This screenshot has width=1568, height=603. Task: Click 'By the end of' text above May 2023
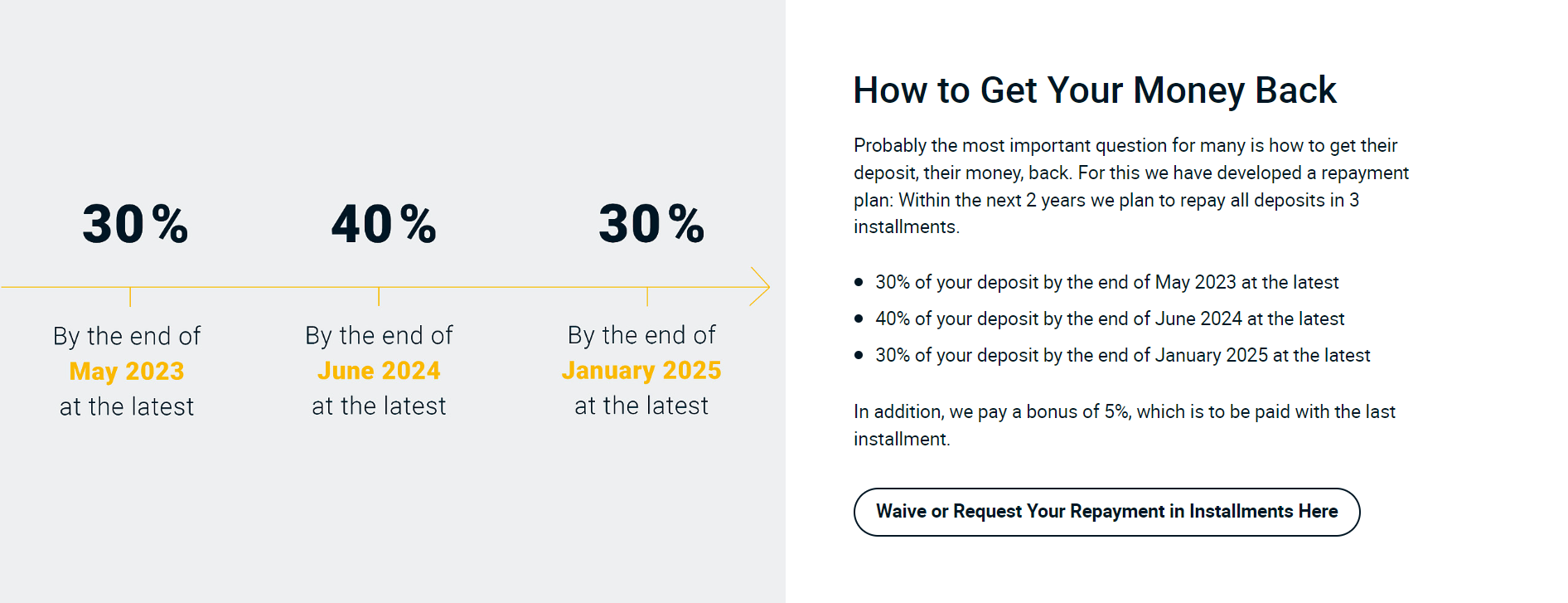tap(127, 336)
